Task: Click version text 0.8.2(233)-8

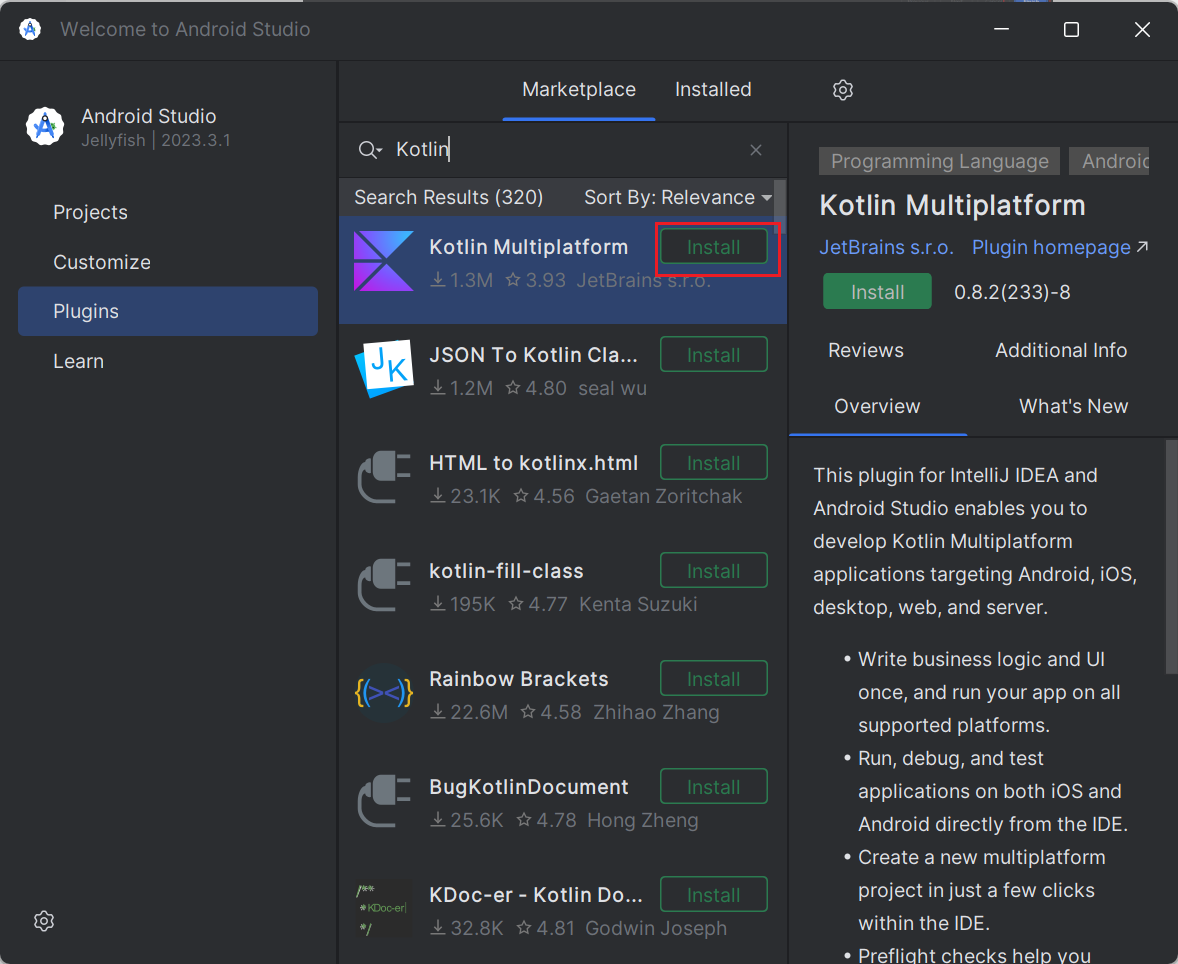Action: coord(1012,292)
